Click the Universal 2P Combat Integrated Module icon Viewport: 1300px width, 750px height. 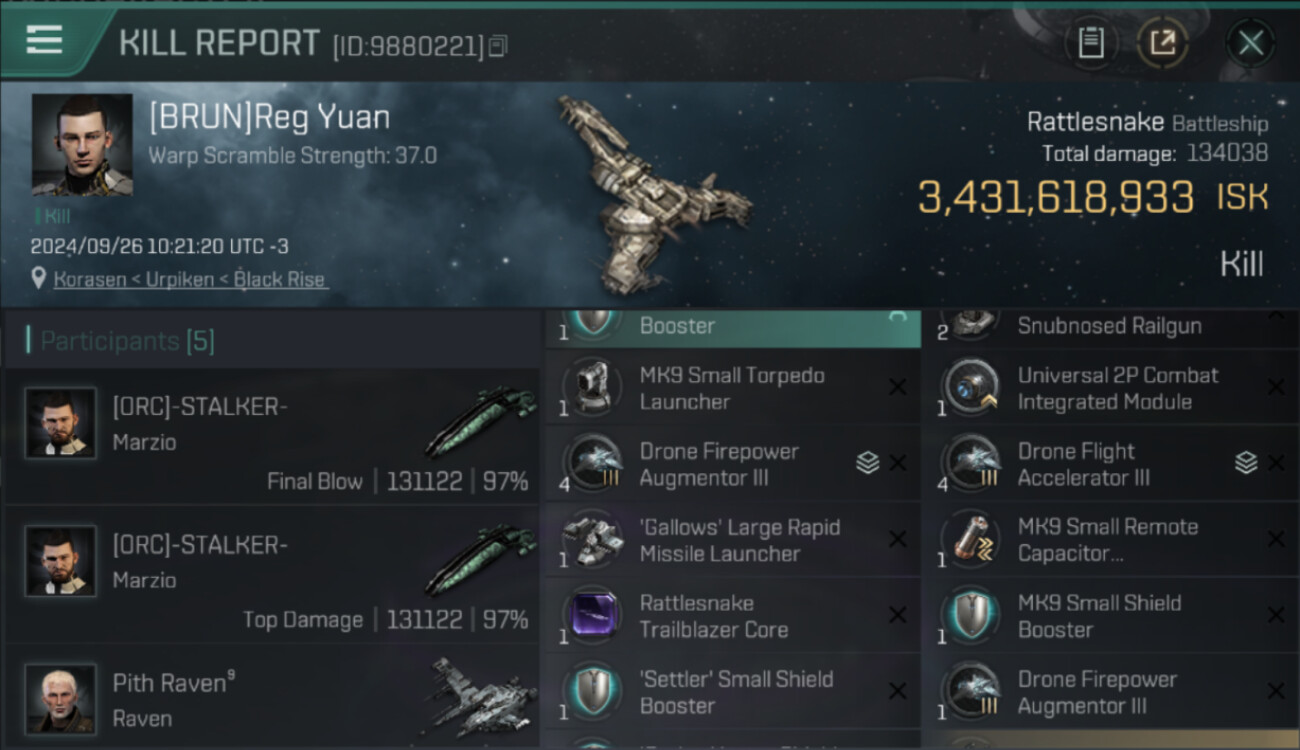pos(971,388)
